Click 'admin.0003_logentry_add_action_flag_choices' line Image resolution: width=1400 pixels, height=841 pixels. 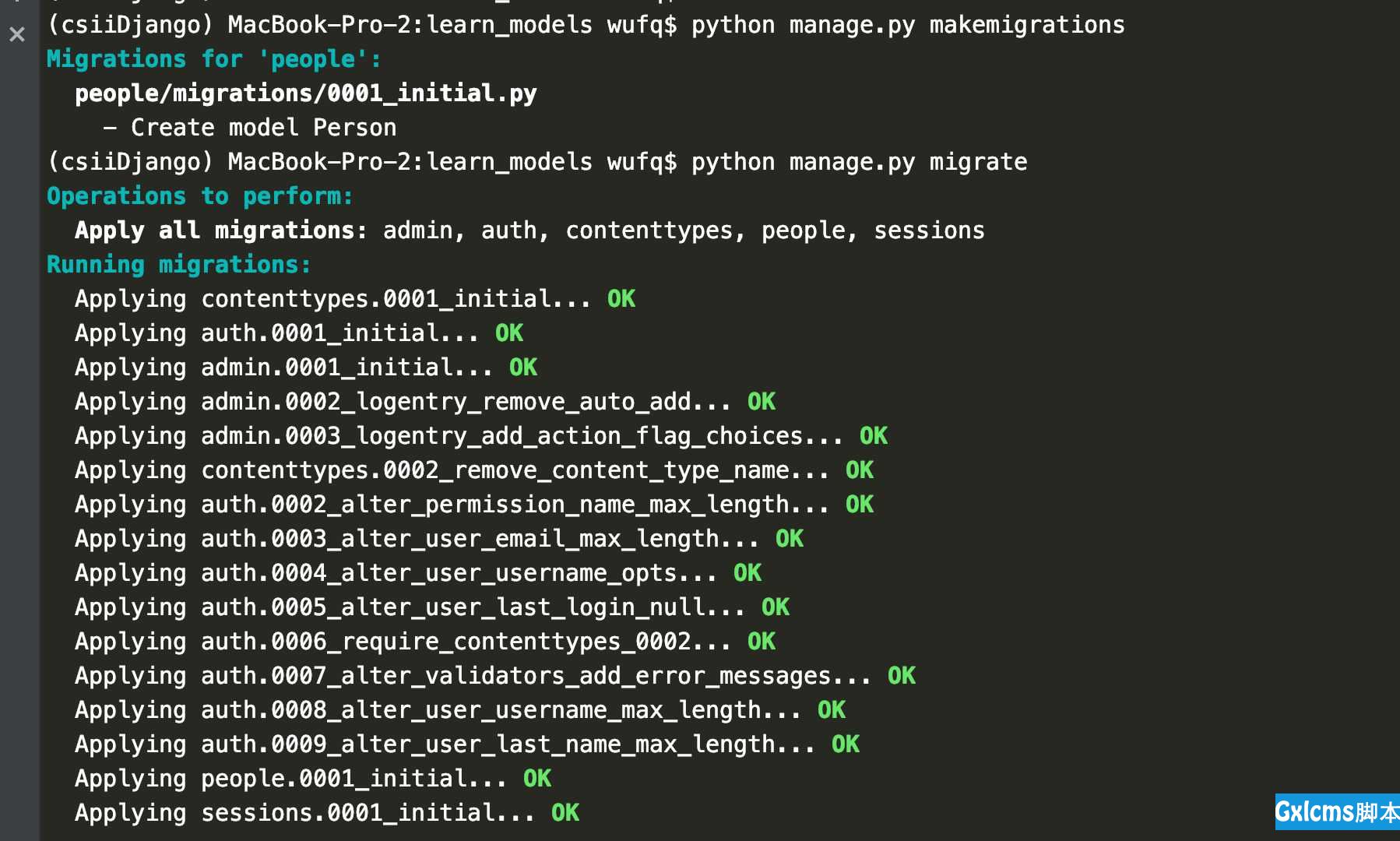click(x=481, y=436)
